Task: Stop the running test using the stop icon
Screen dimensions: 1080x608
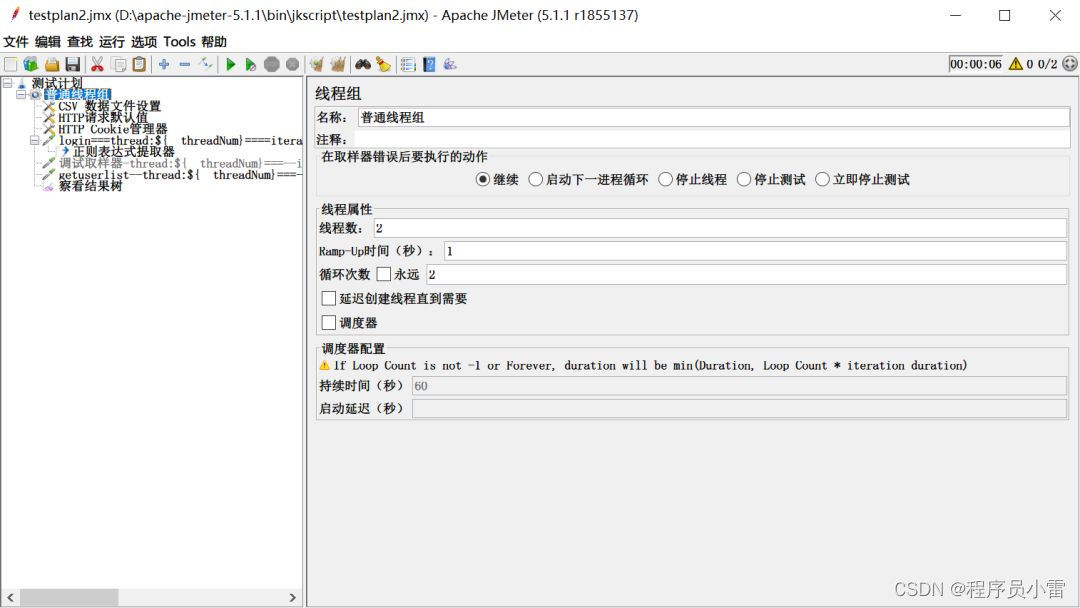Action: point(271,64)
